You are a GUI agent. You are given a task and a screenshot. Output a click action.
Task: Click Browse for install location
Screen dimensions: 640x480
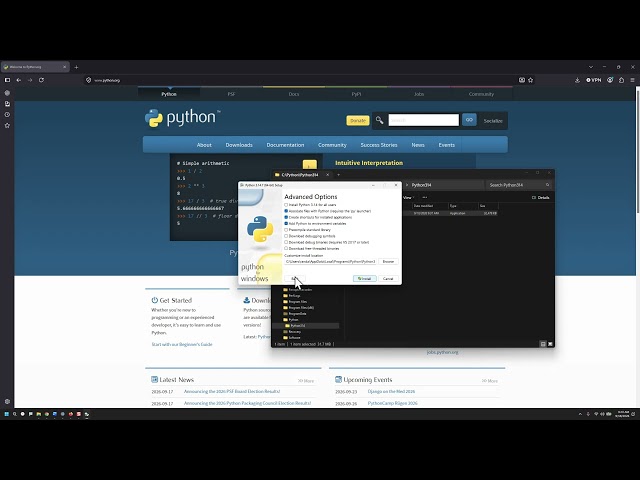click(388, 261)
